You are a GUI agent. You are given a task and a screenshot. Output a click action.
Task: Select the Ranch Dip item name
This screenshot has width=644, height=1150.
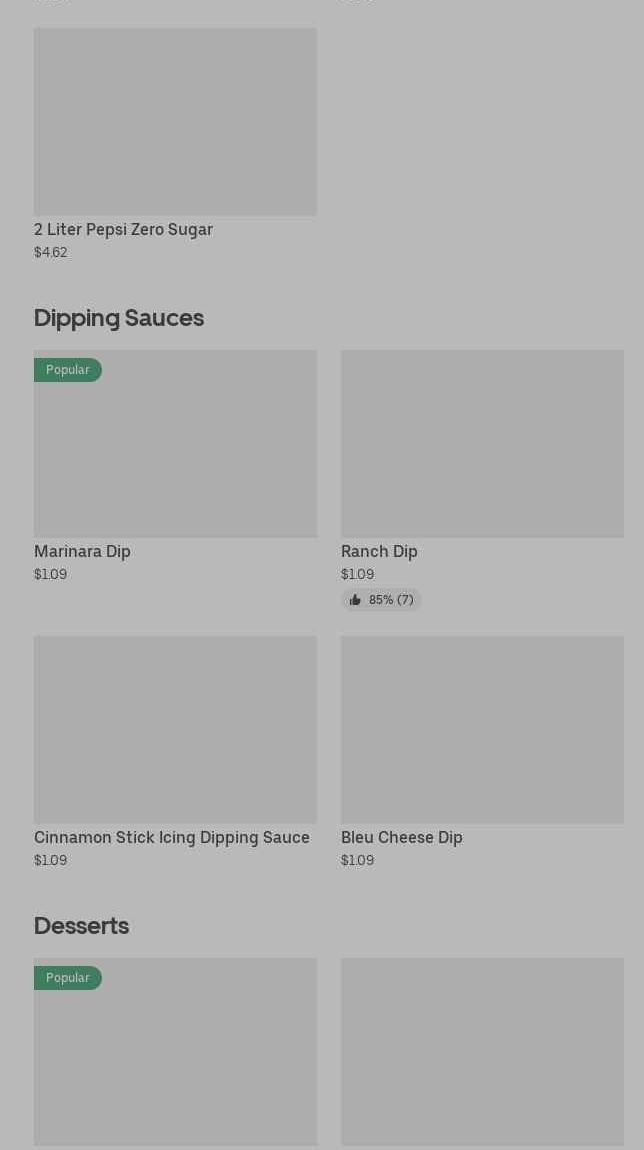pos(379,552)
